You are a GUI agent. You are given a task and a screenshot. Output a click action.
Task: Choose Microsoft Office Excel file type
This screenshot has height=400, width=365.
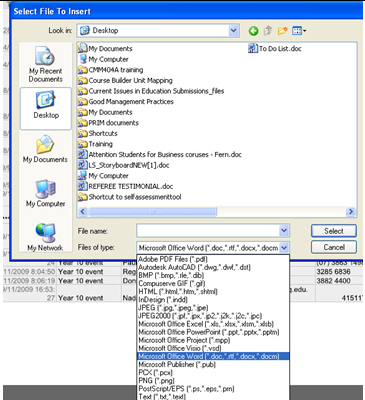click(213, 324)
